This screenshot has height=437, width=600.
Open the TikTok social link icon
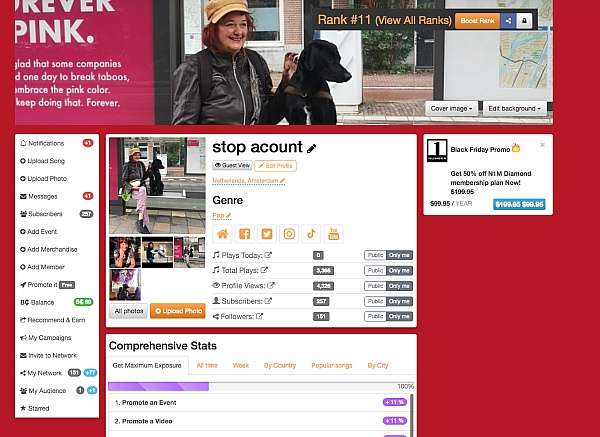tap(311, 234)
